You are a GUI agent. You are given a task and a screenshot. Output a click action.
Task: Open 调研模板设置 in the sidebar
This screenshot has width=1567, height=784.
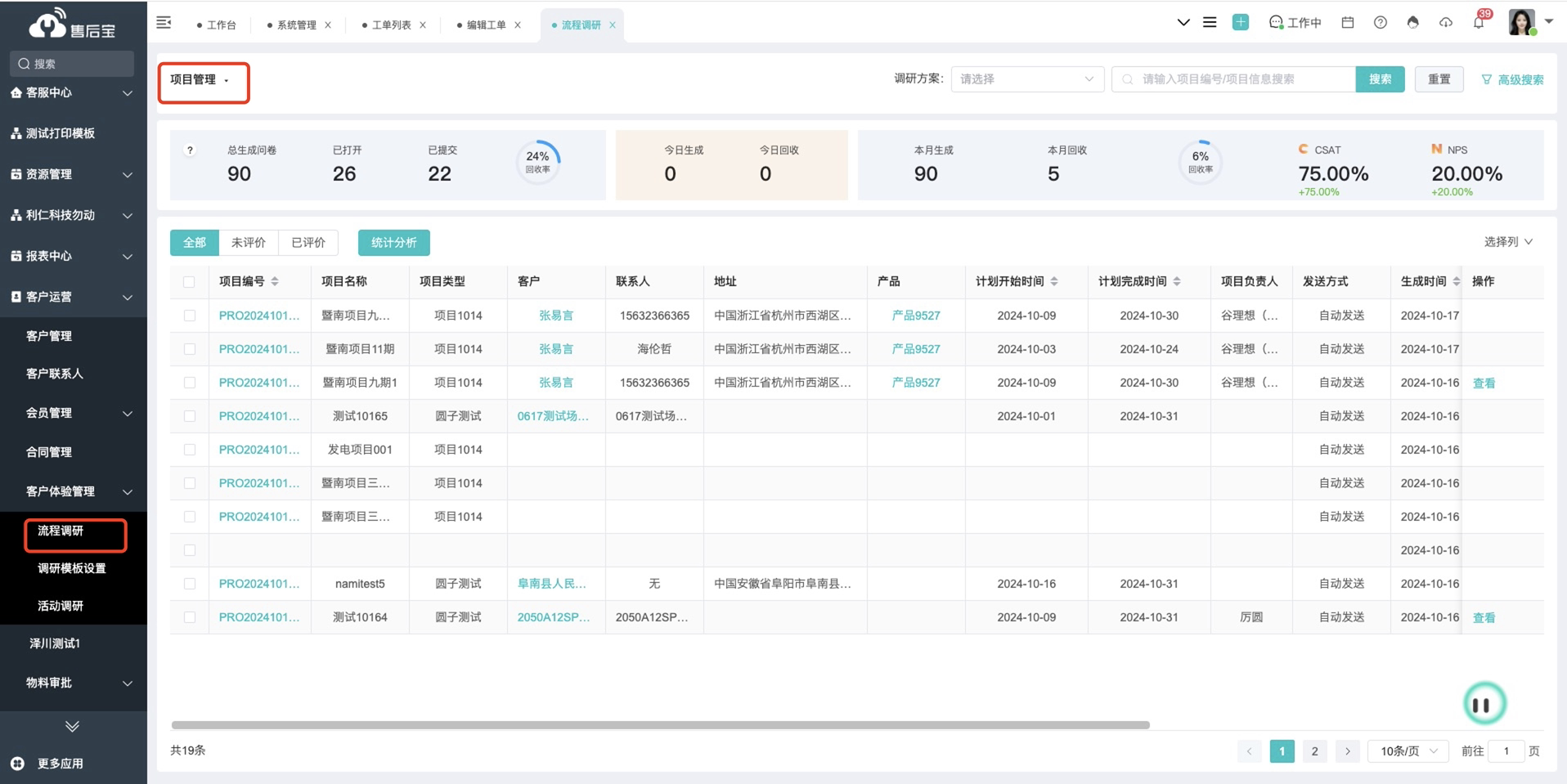[x=72, y=568]
